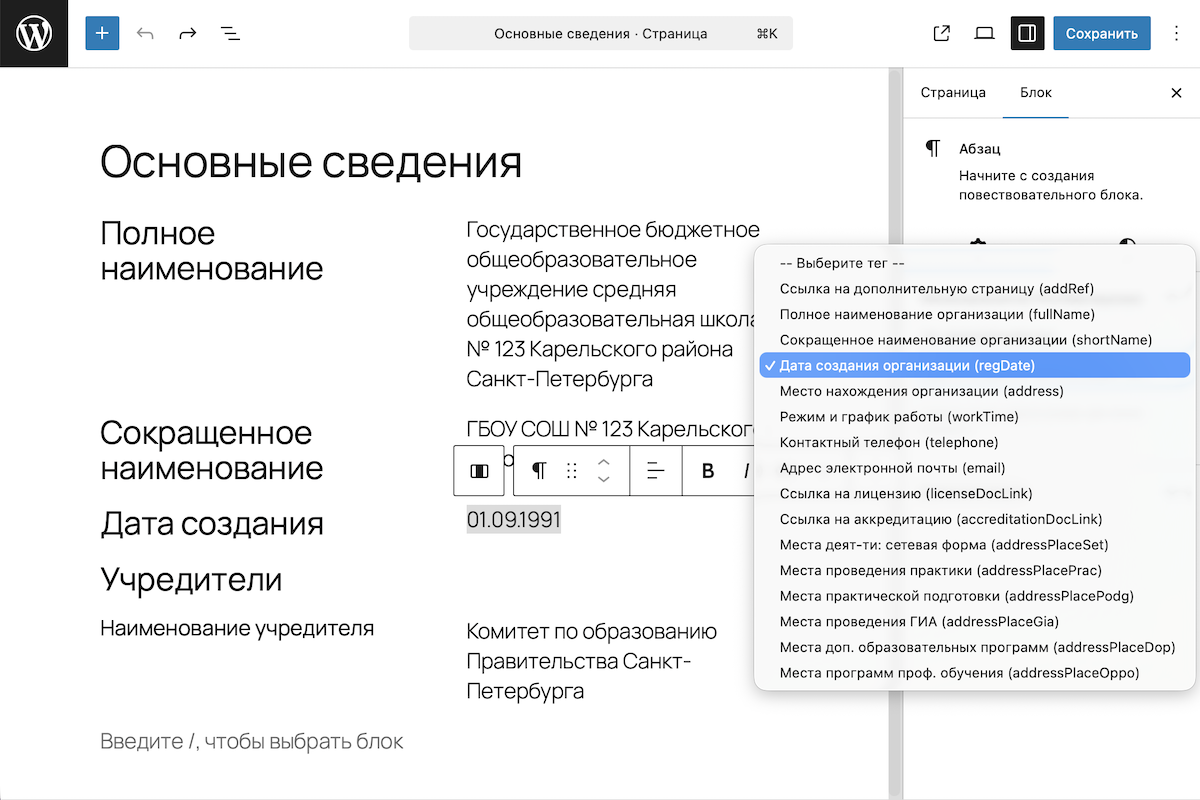
Task: Select parent columns block icon in toolbar
Action: tap(479, 471)
